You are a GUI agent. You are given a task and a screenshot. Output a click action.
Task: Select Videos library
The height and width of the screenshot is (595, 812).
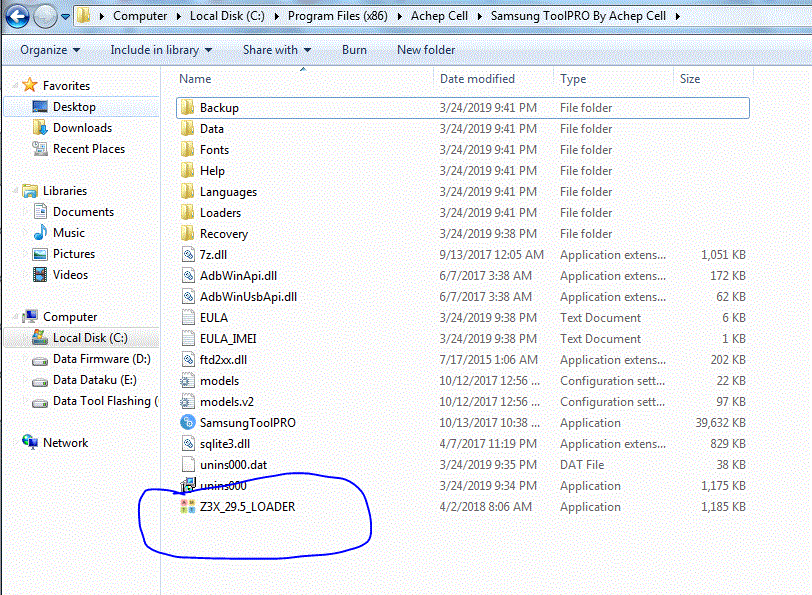(x=70, y=275)
